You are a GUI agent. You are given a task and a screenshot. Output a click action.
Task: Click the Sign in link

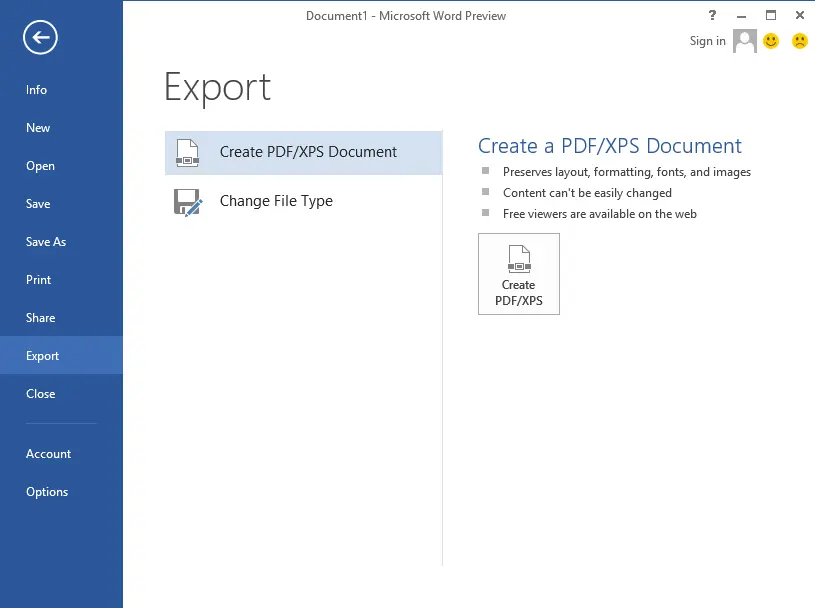pyautogui.click(x=707, y=41)
